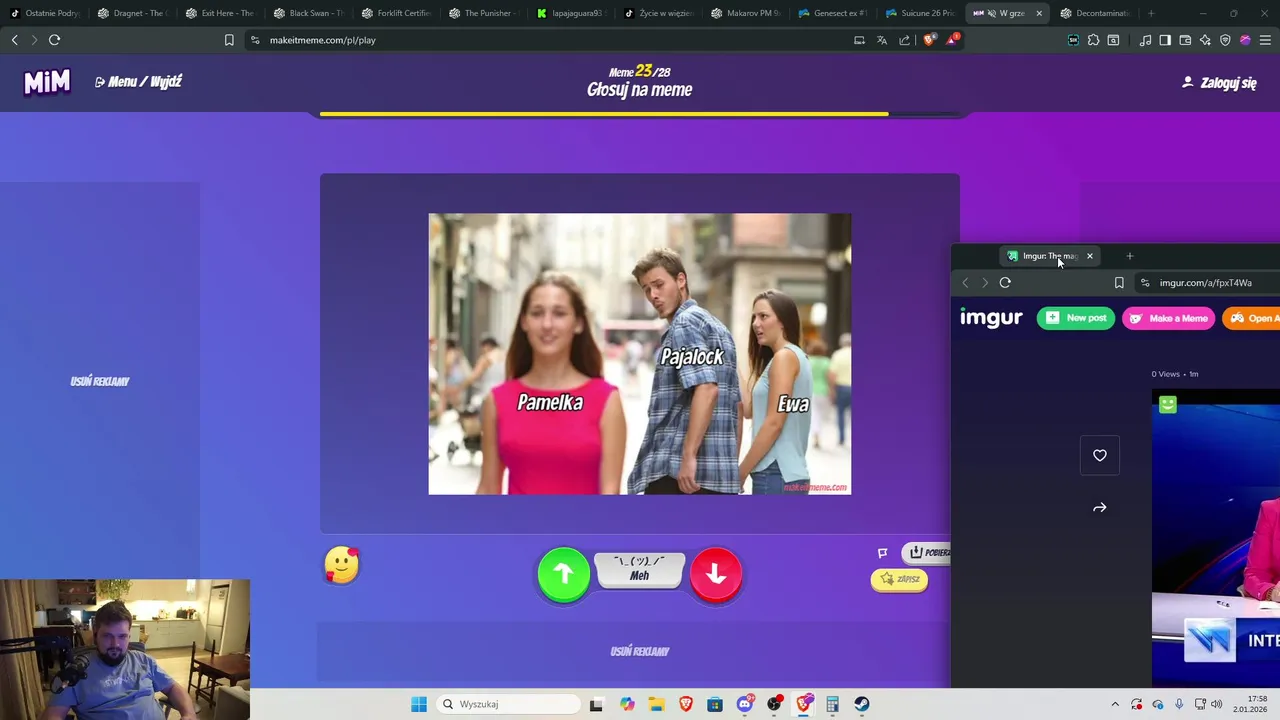Open the extensions puzzle icon
The image size is (1280, 720).
pyautogui.click(x=1093, y=40)
